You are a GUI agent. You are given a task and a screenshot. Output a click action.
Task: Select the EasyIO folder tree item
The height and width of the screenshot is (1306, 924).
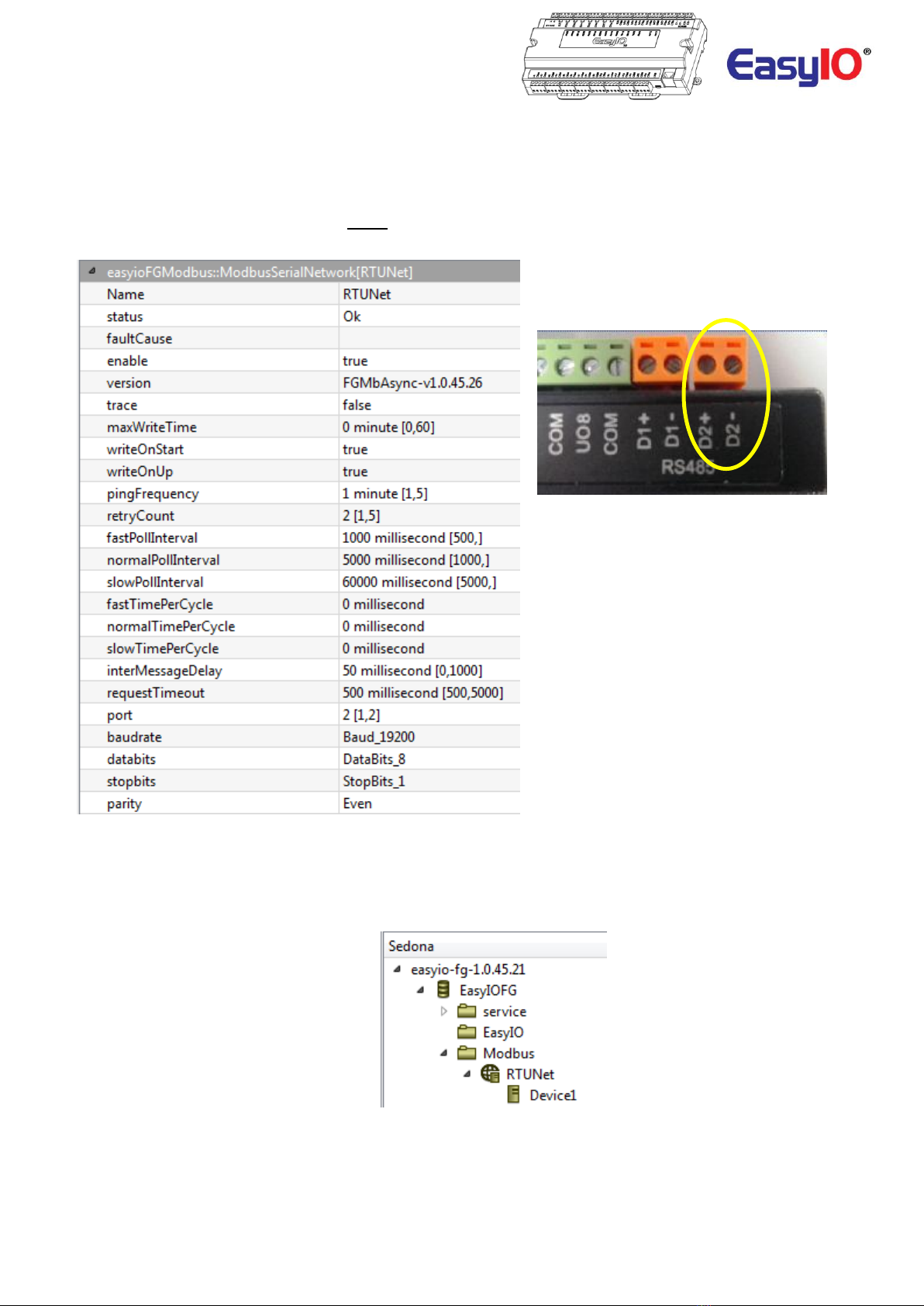tap(503, 1032)
